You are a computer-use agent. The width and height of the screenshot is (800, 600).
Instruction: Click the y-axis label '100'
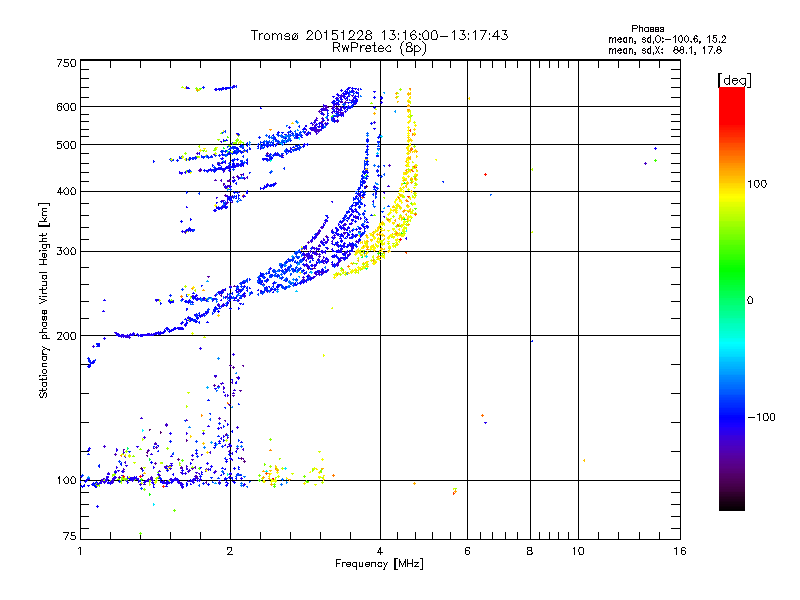66,481
